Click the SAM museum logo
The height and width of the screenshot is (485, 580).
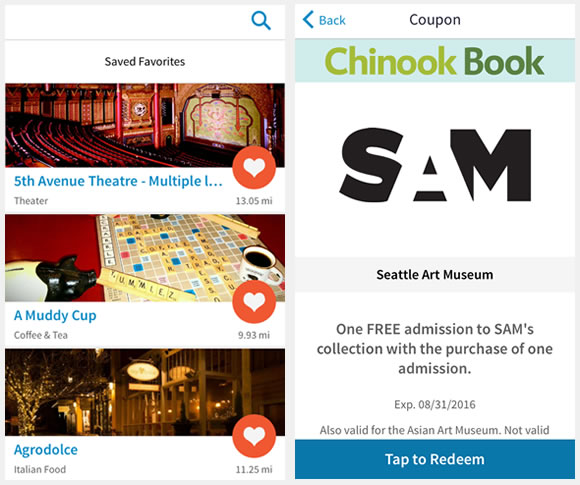pos(435,165)
